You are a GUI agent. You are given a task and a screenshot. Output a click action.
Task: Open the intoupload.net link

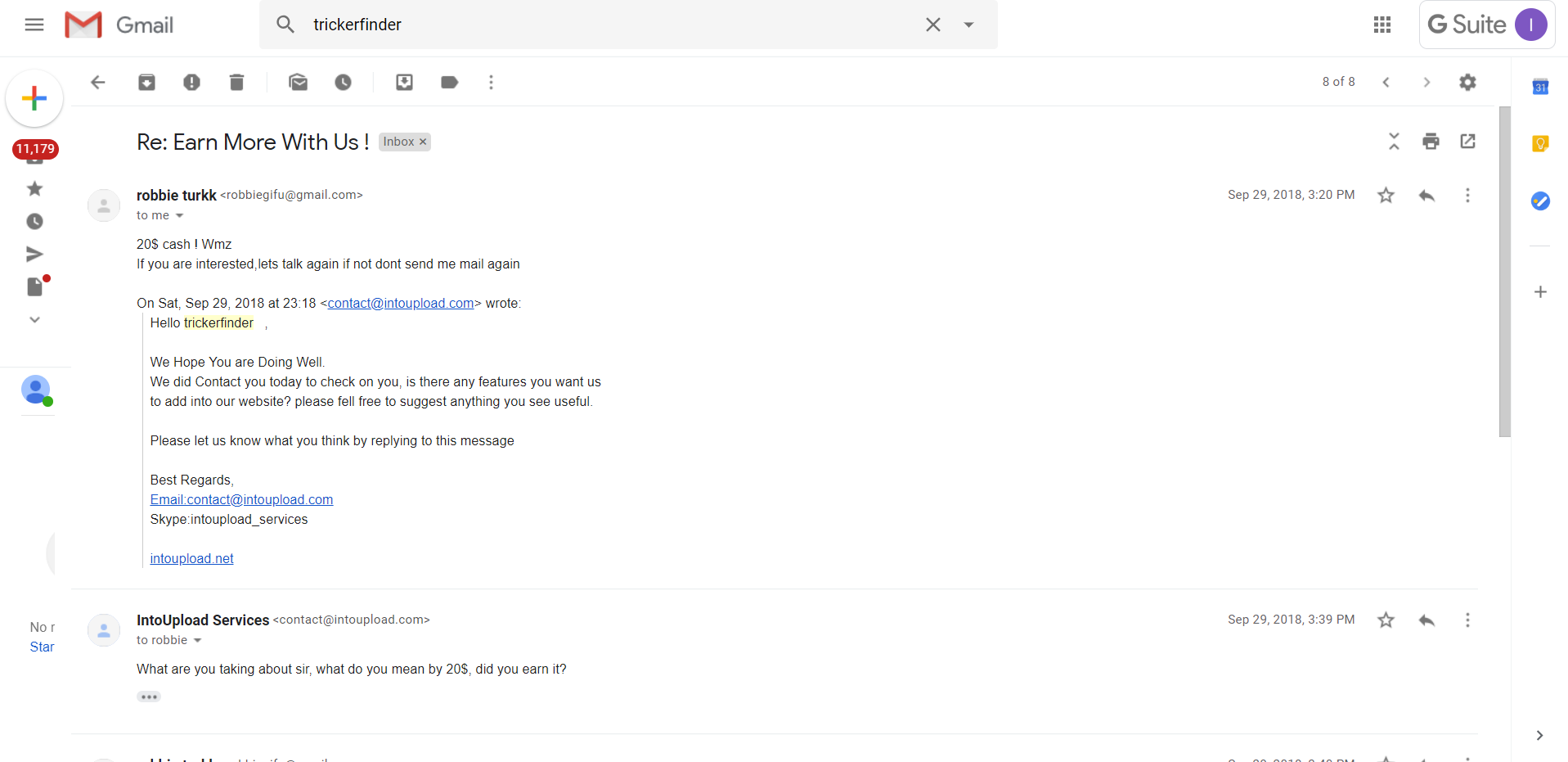[x=191, y=558]
